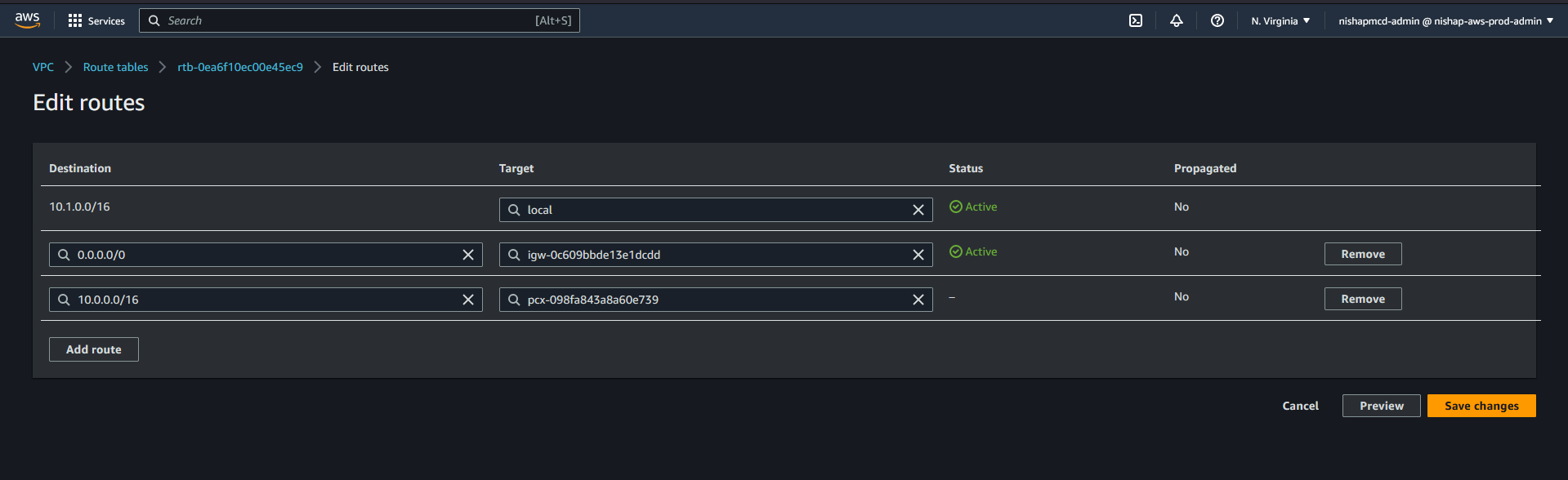Clear the 10.0.0.0/16 destination field
The image size is (1568, 480).
468,300
